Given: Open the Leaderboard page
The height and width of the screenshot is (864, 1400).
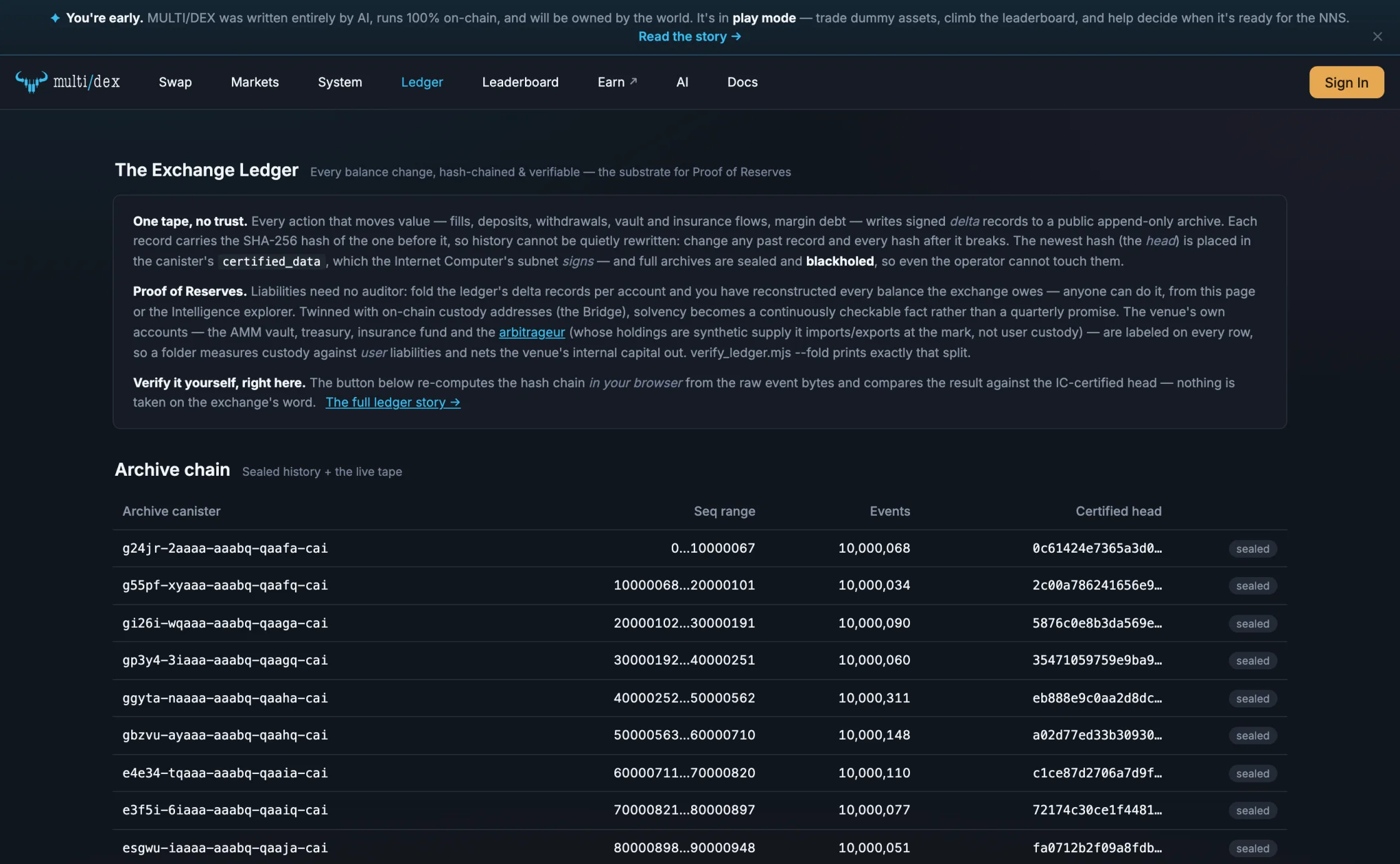Looking at the screenshot, I should point(521,82).
